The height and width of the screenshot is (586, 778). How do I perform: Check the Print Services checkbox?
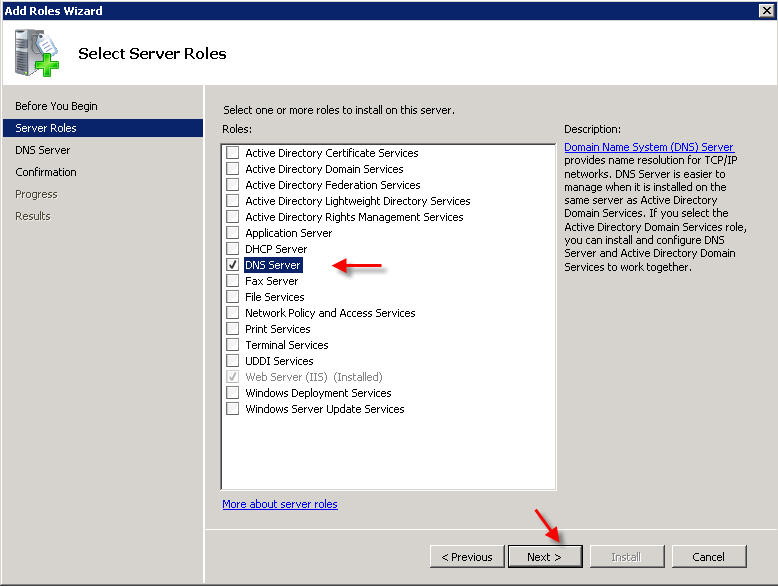tap(232, 328)
